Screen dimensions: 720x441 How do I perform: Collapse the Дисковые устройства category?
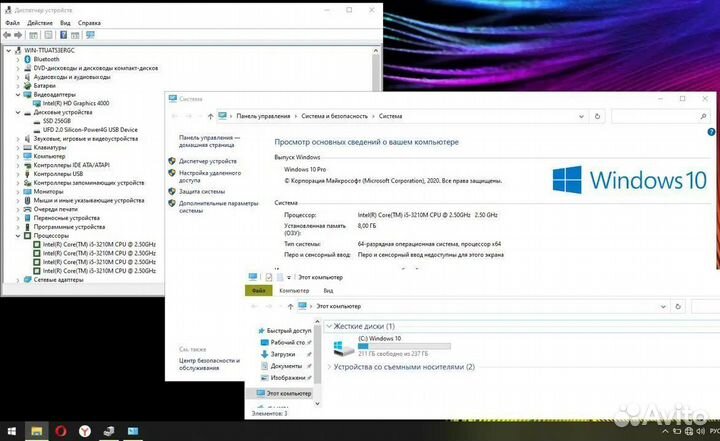point(18,112)
